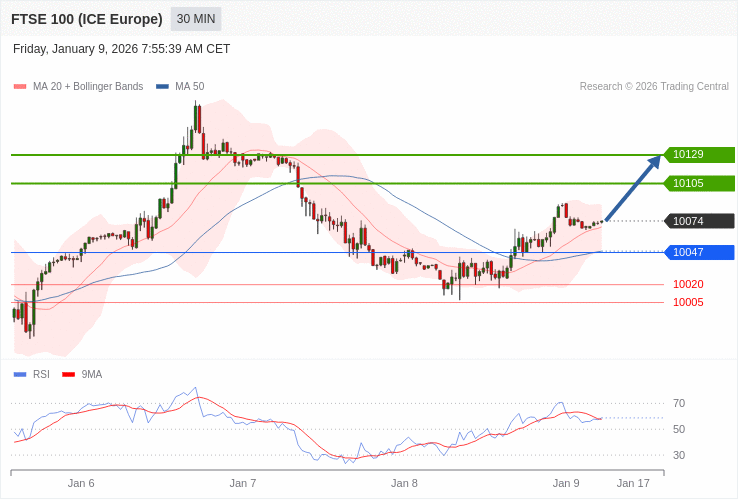
Task: Click the red 10020 support level label
Action: tap(688, 284)
